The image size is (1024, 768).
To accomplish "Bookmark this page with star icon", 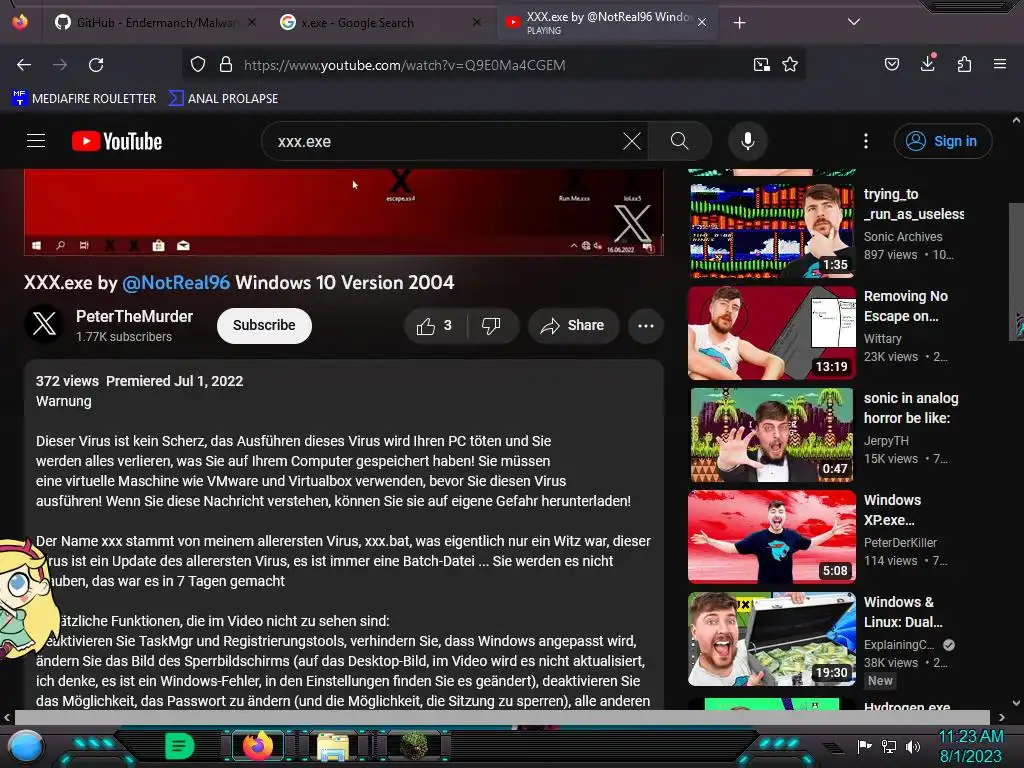I will pyautogui.click(x=790, y=65).
